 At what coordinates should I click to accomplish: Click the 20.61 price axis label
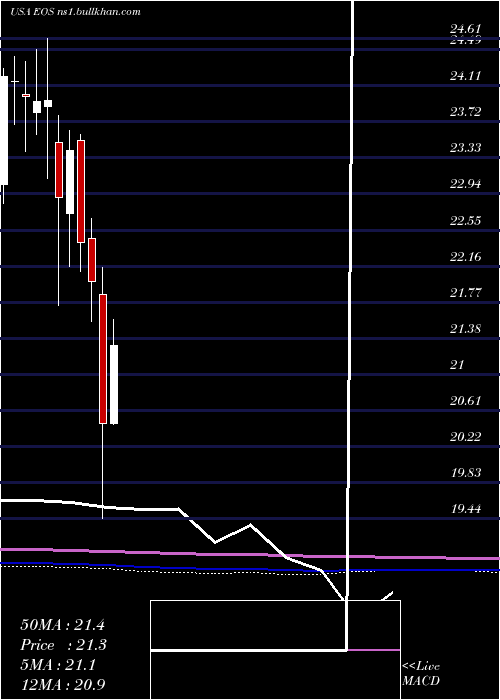pos(465,401)
